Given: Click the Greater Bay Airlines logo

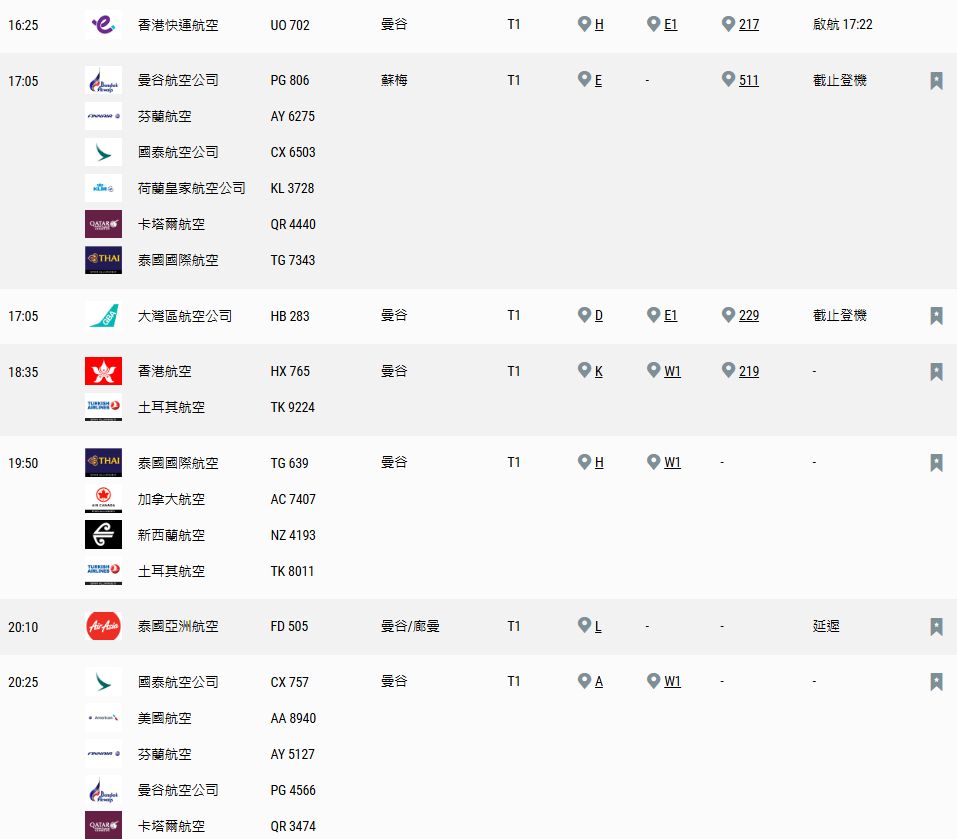Looking at the screenshot, I should pos(103,316).
